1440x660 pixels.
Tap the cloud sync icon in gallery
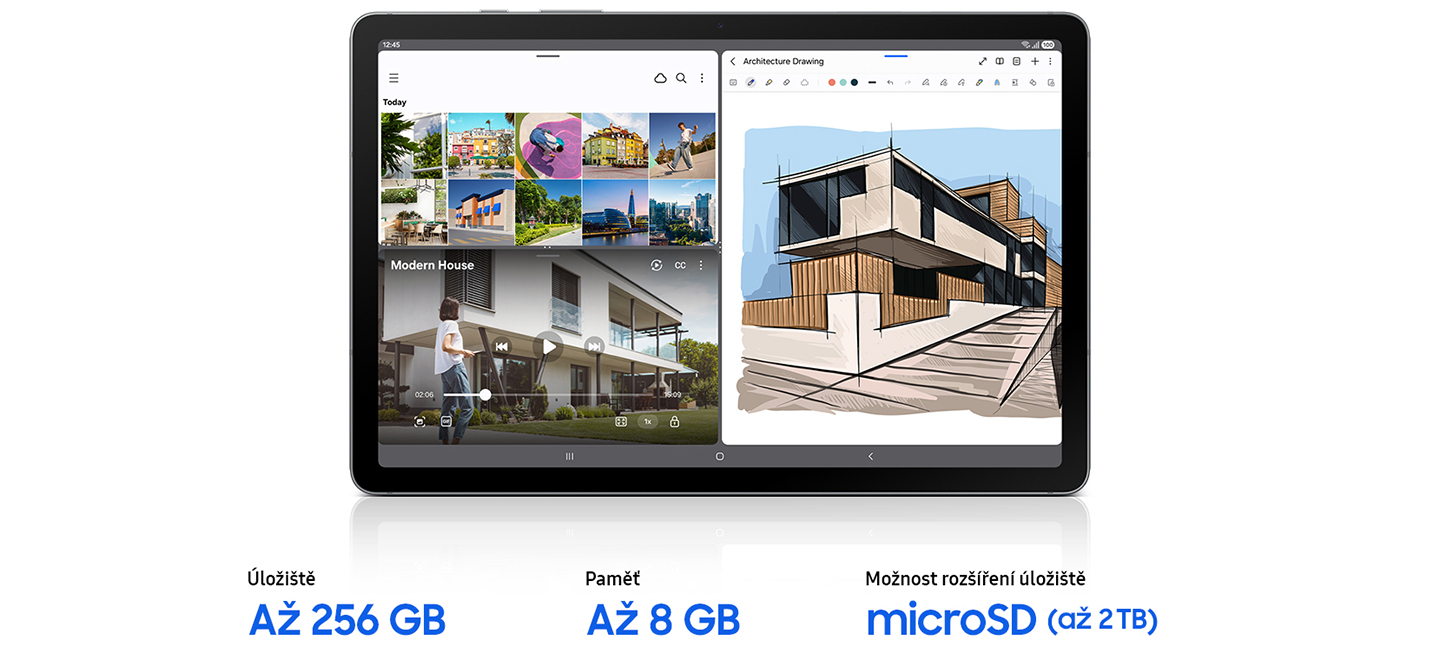pos(660,78)
